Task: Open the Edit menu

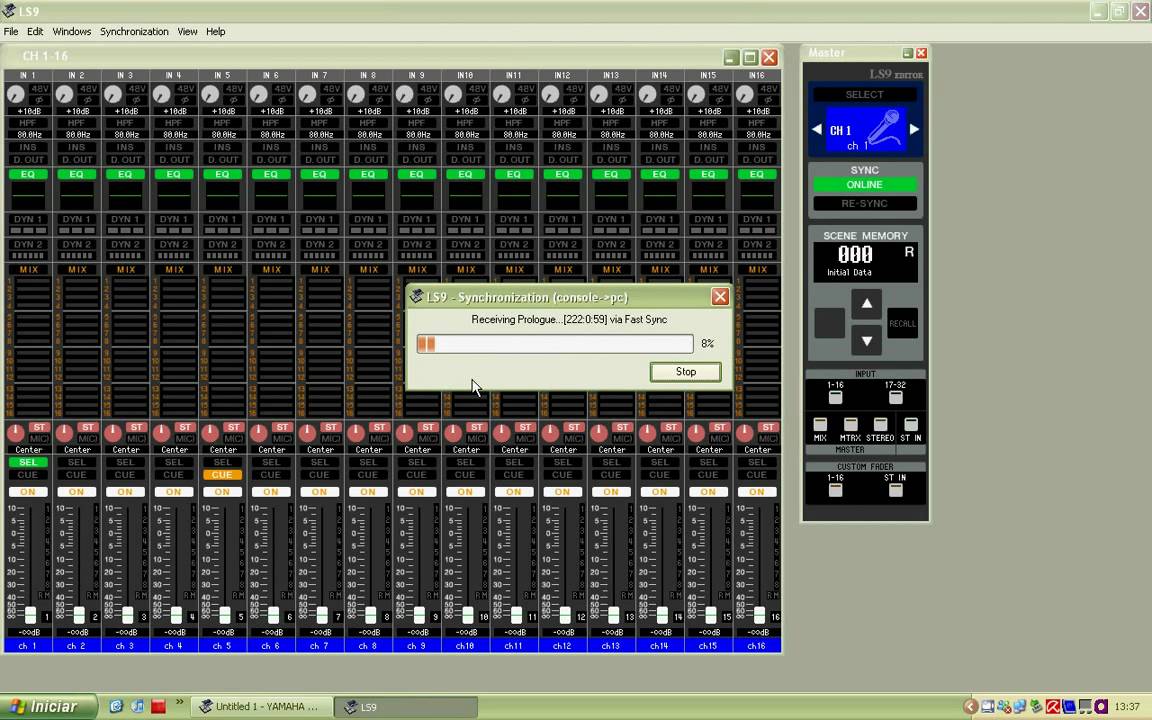Action: coord(35,32)
